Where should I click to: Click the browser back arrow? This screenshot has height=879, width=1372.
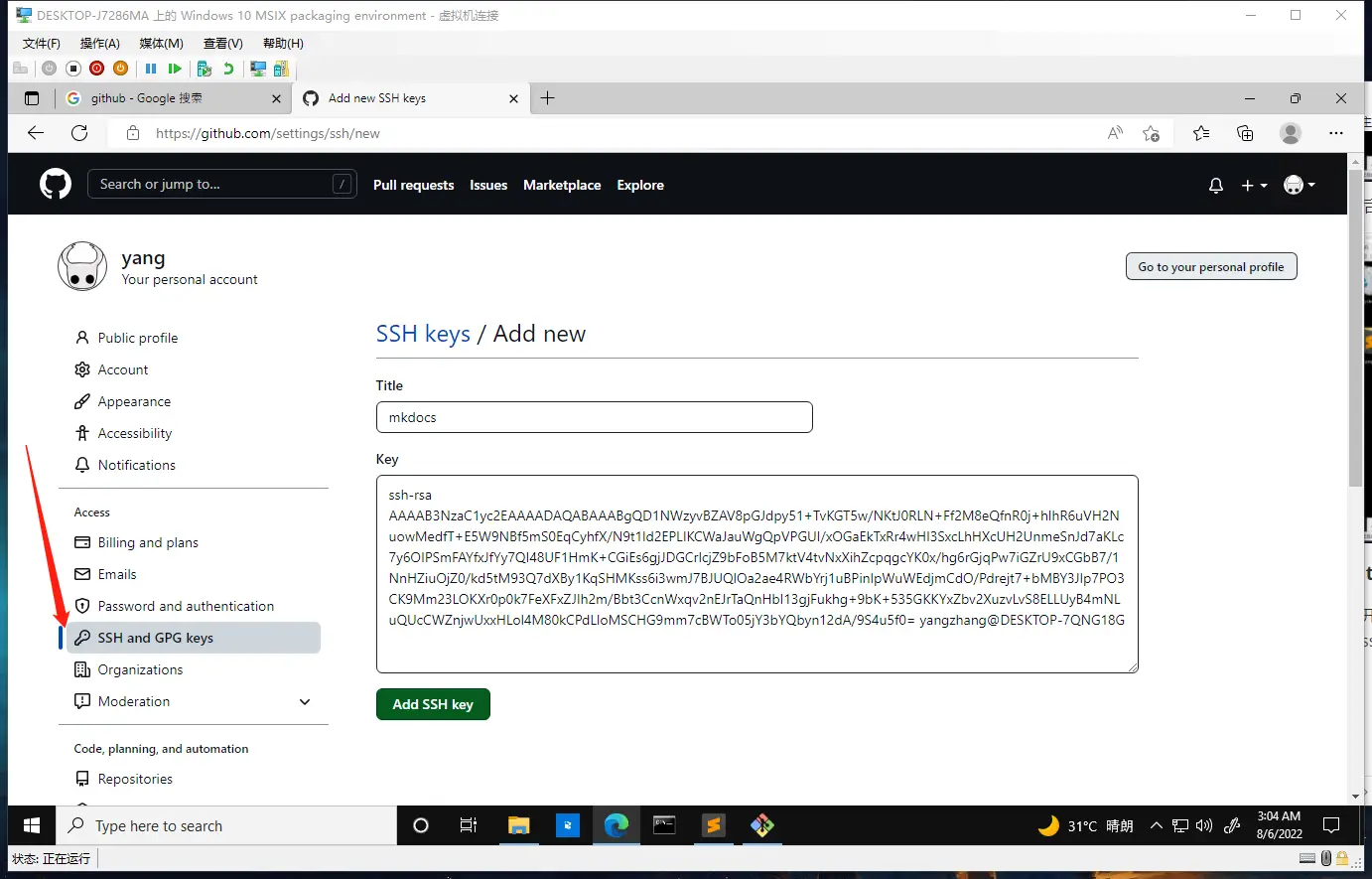36,133
